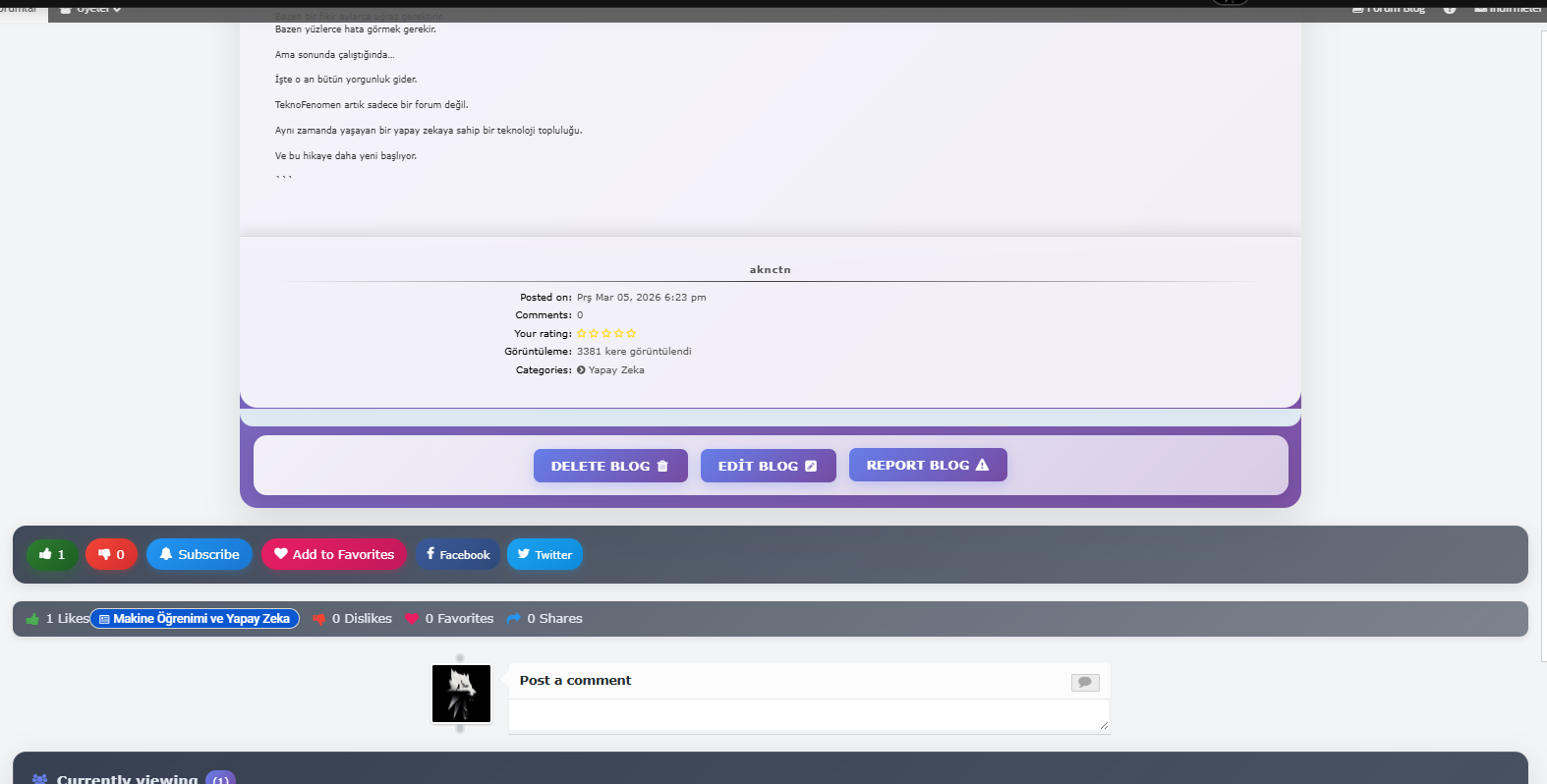Click the "Your rating:" label

(543, 334)
